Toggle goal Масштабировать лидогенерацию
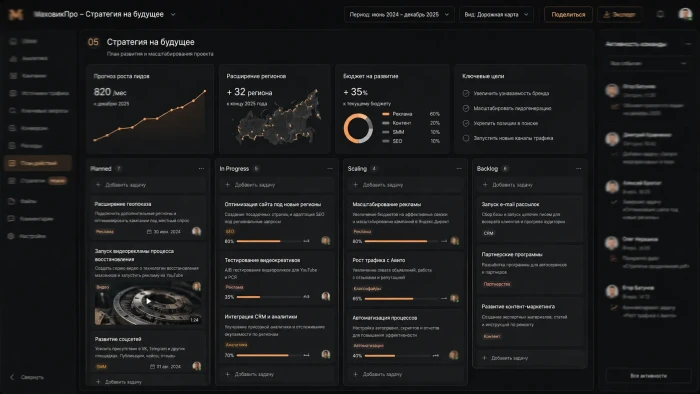Viewport: 700px width, 394px height. coord(466,108)
